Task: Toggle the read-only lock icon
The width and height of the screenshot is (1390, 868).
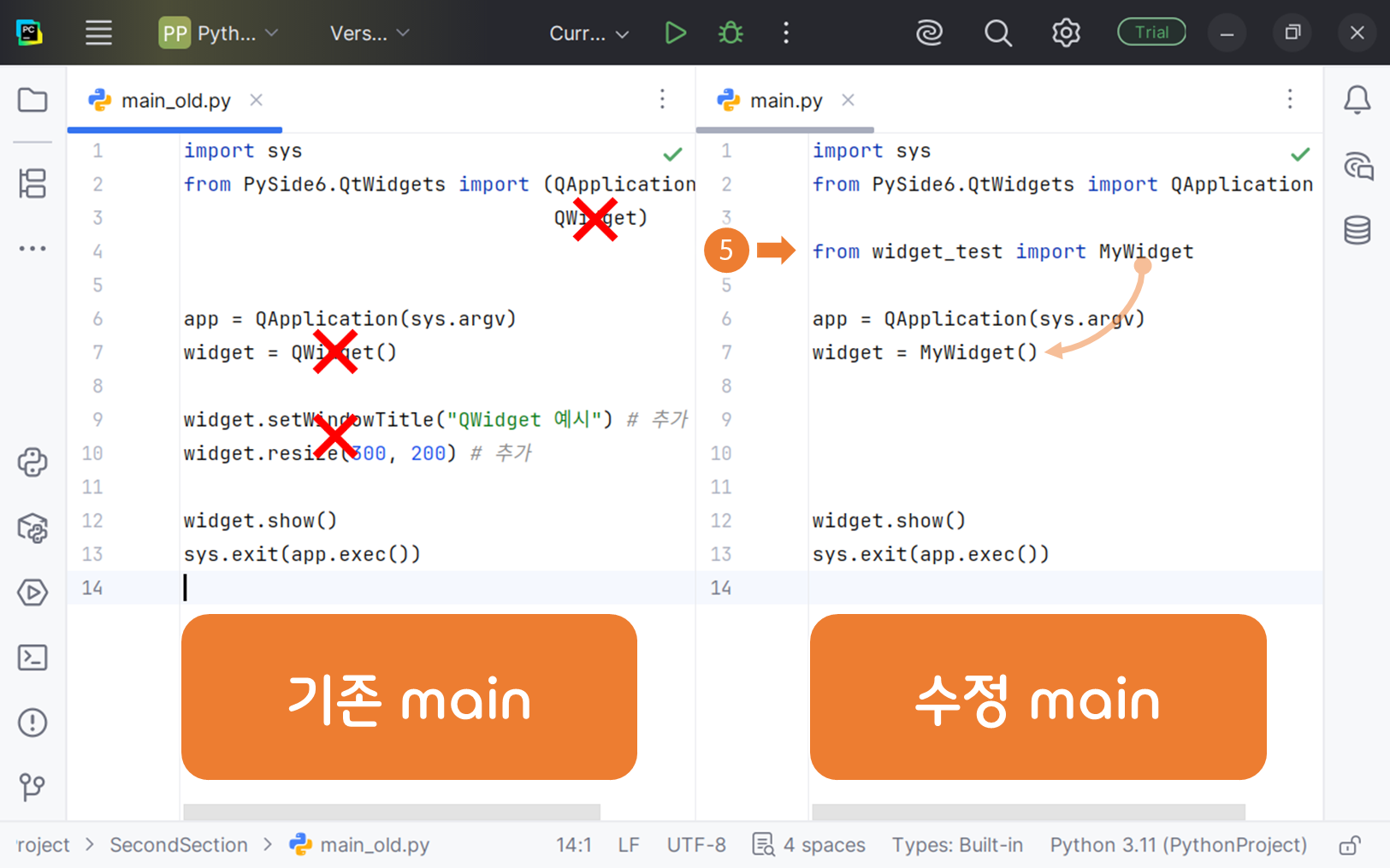Action: coord(1350,845)
